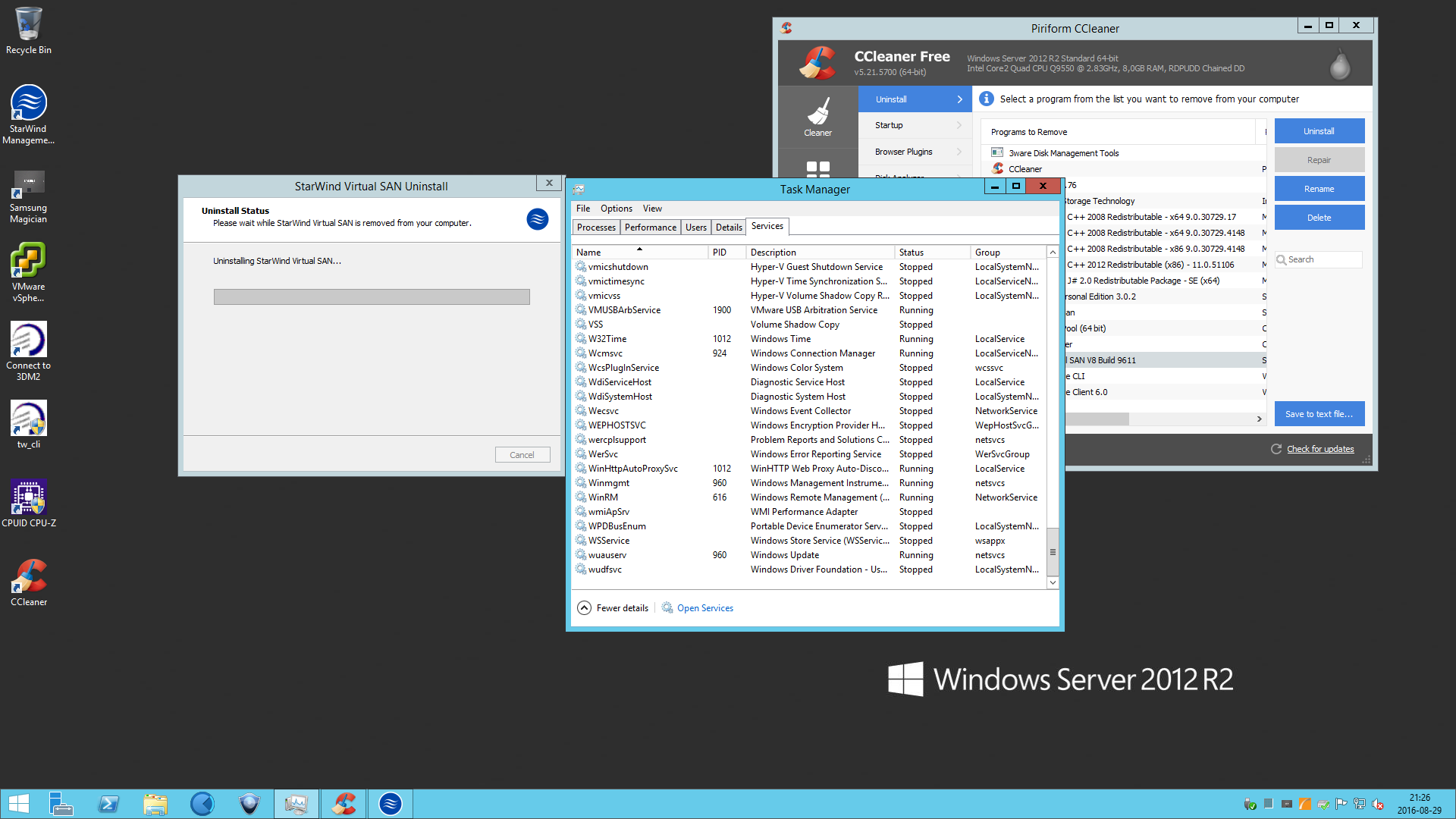Screen dimensions: 1456x819
Task: Open the Recycle Bin desktop icon
Action: click(28, 30)
